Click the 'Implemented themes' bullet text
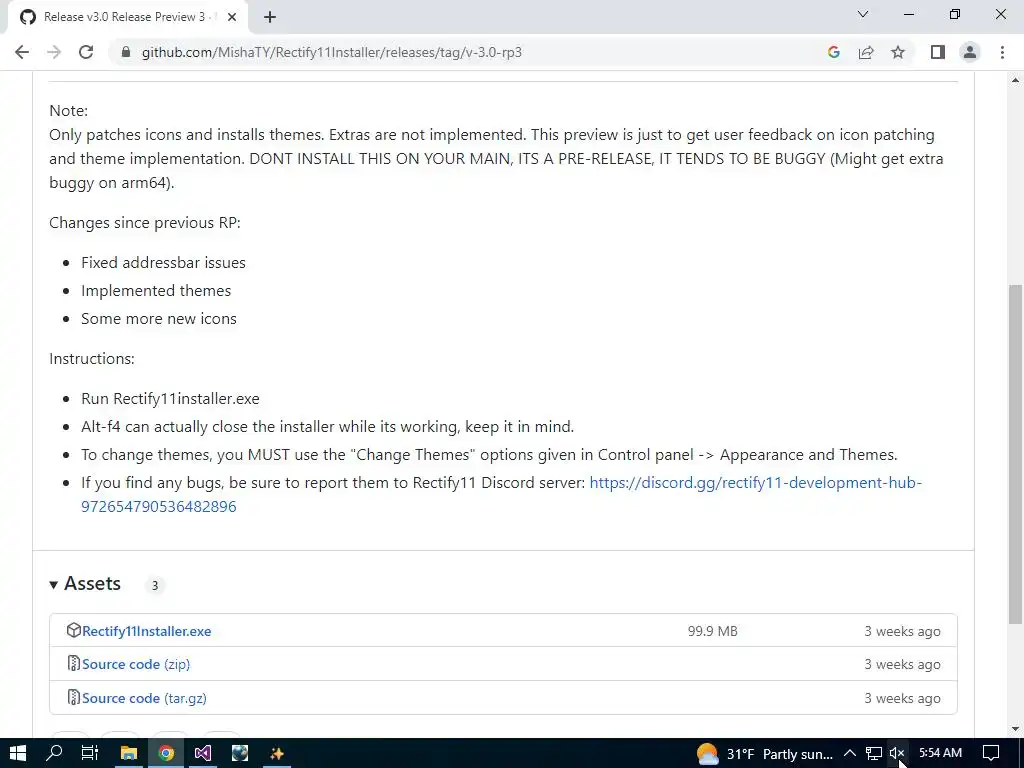 (x=156, y=291)
